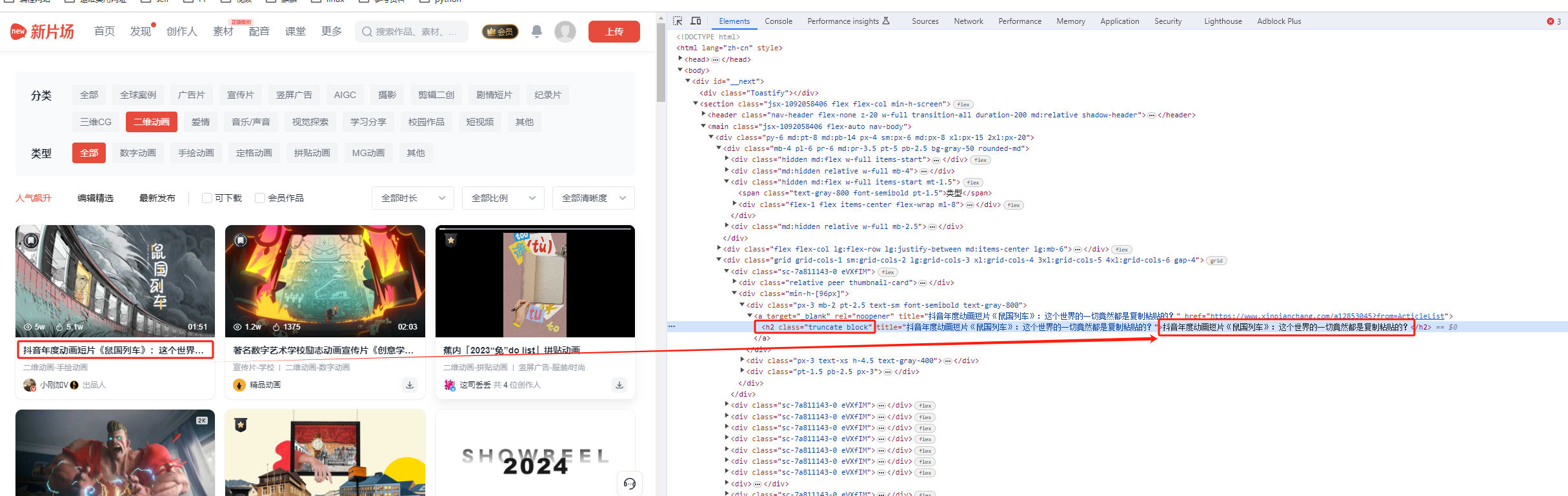Open the Sources tab
This screenshot has width=1568, height=496.
click(x=925, y=21)
